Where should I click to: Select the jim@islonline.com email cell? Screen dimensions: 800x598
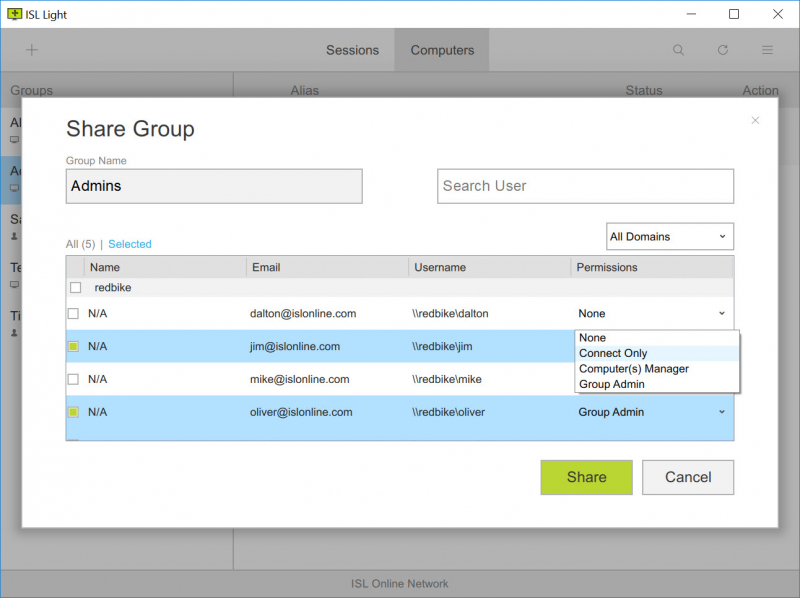coord(295,346)
